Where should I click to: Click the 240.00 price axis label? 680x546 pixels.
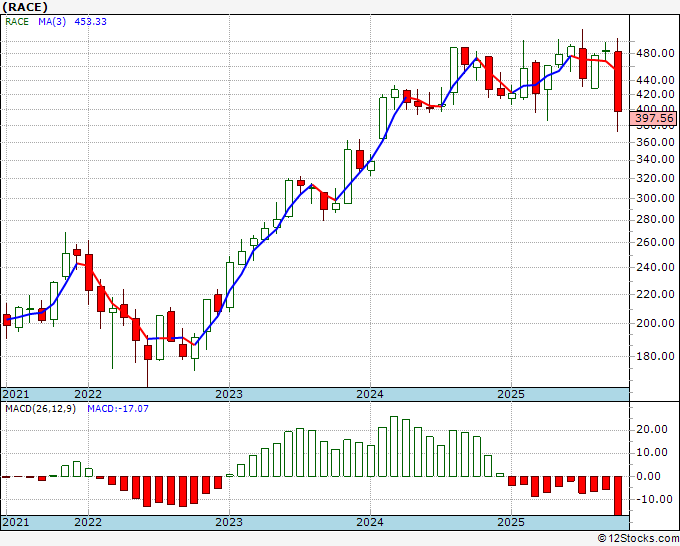pyautogui.click(x=655, y=267)
